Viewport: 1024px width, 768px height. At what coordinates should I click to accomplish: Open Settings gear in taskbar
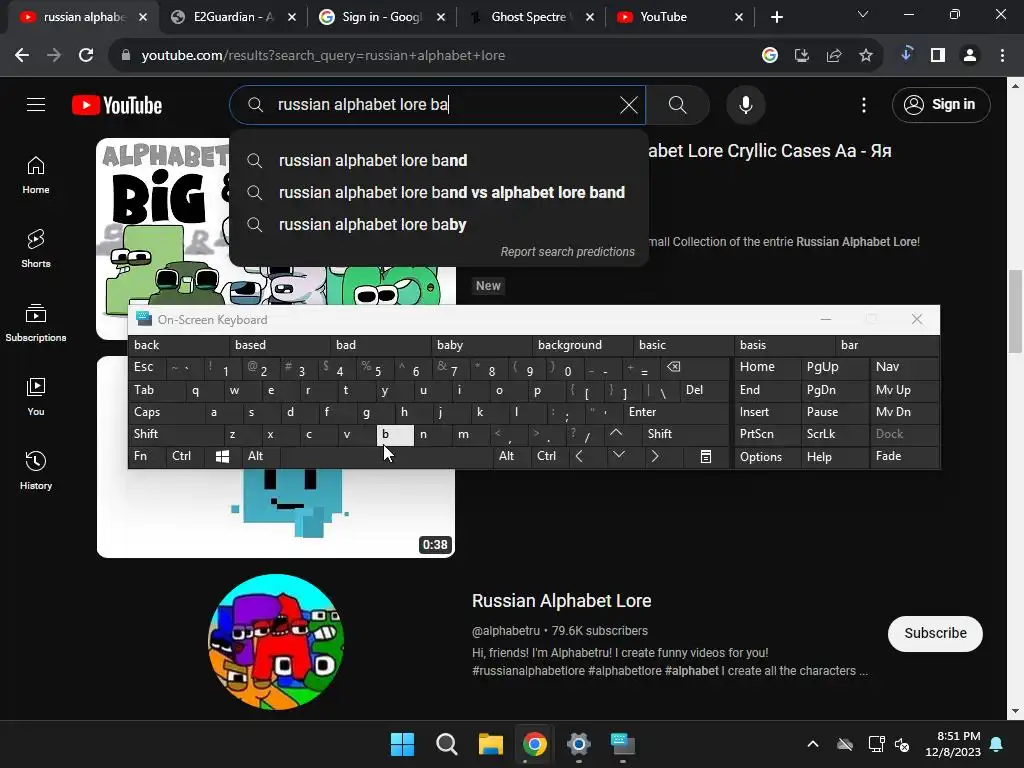point(579,744)
